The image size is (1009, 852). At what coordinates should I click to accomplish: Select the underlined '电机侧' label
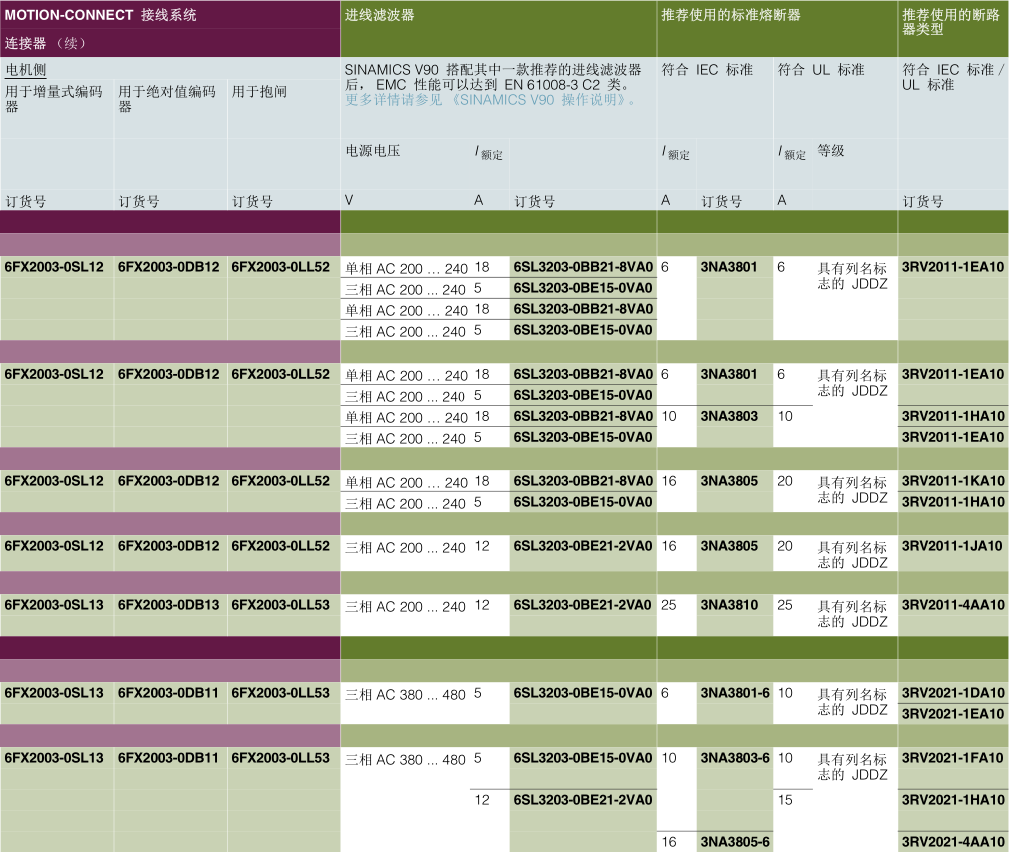(x=26, y=69)
